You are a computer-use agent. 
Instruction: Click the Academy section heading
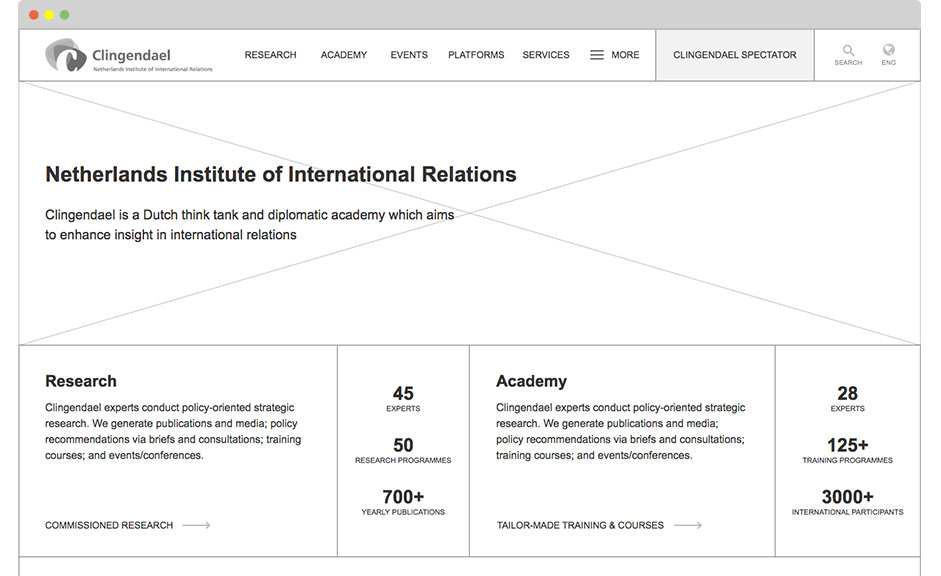pyautogui.click(x=531, y=381)
